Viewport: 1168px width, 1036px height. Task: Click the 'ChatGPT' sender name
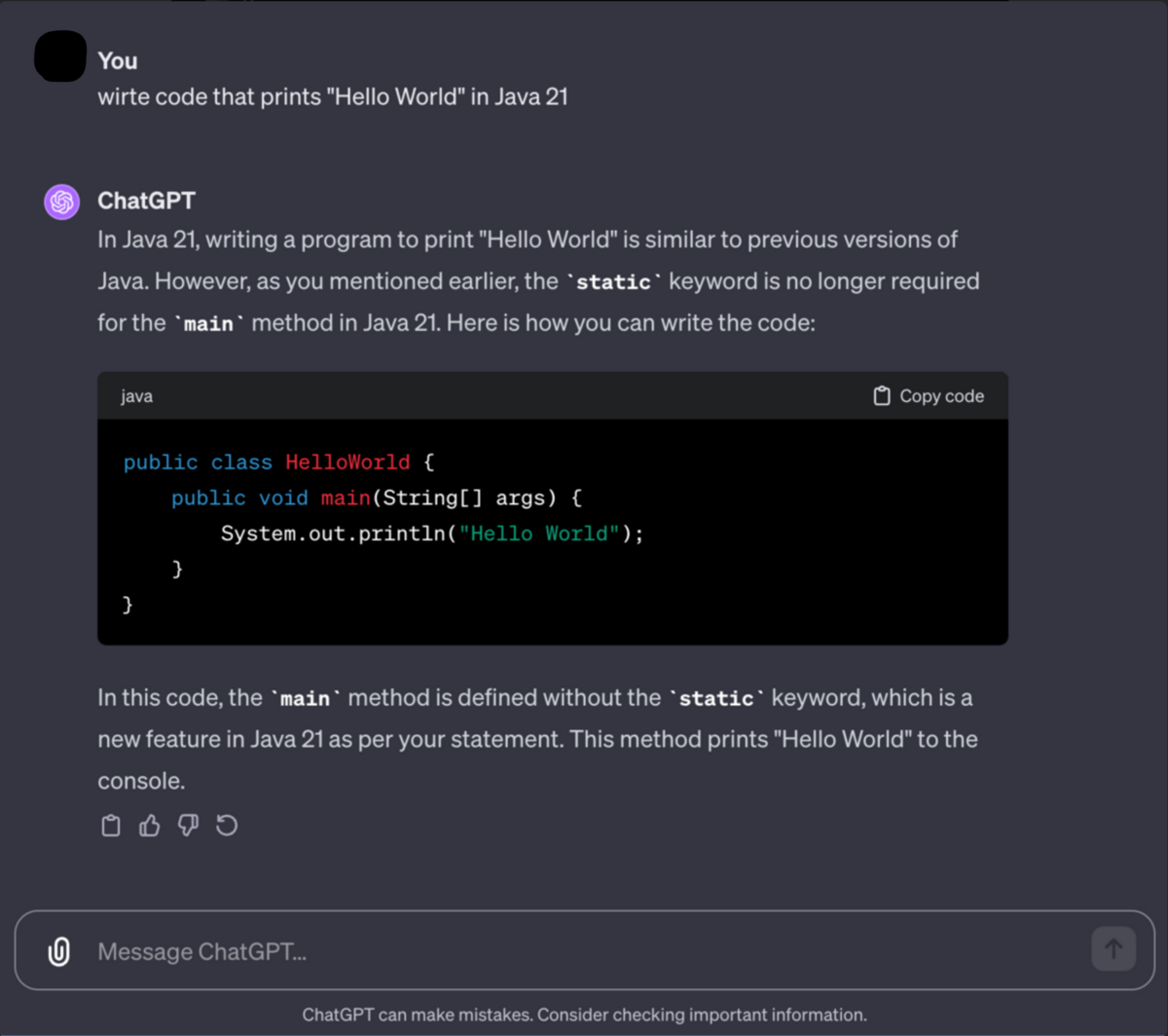tap(146, 201)
